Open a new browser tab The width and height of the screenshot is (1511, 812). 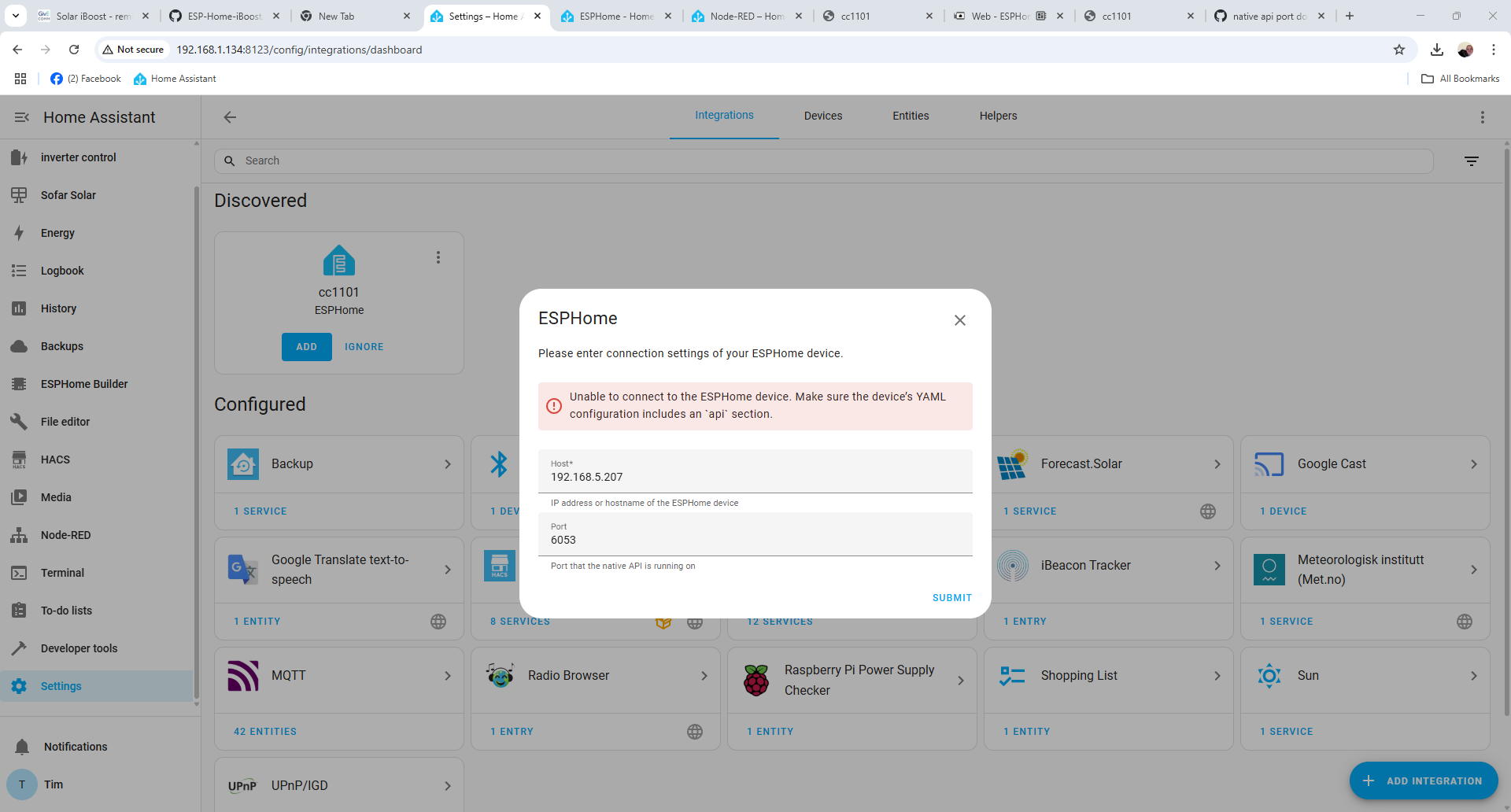tap(1350, 16)
